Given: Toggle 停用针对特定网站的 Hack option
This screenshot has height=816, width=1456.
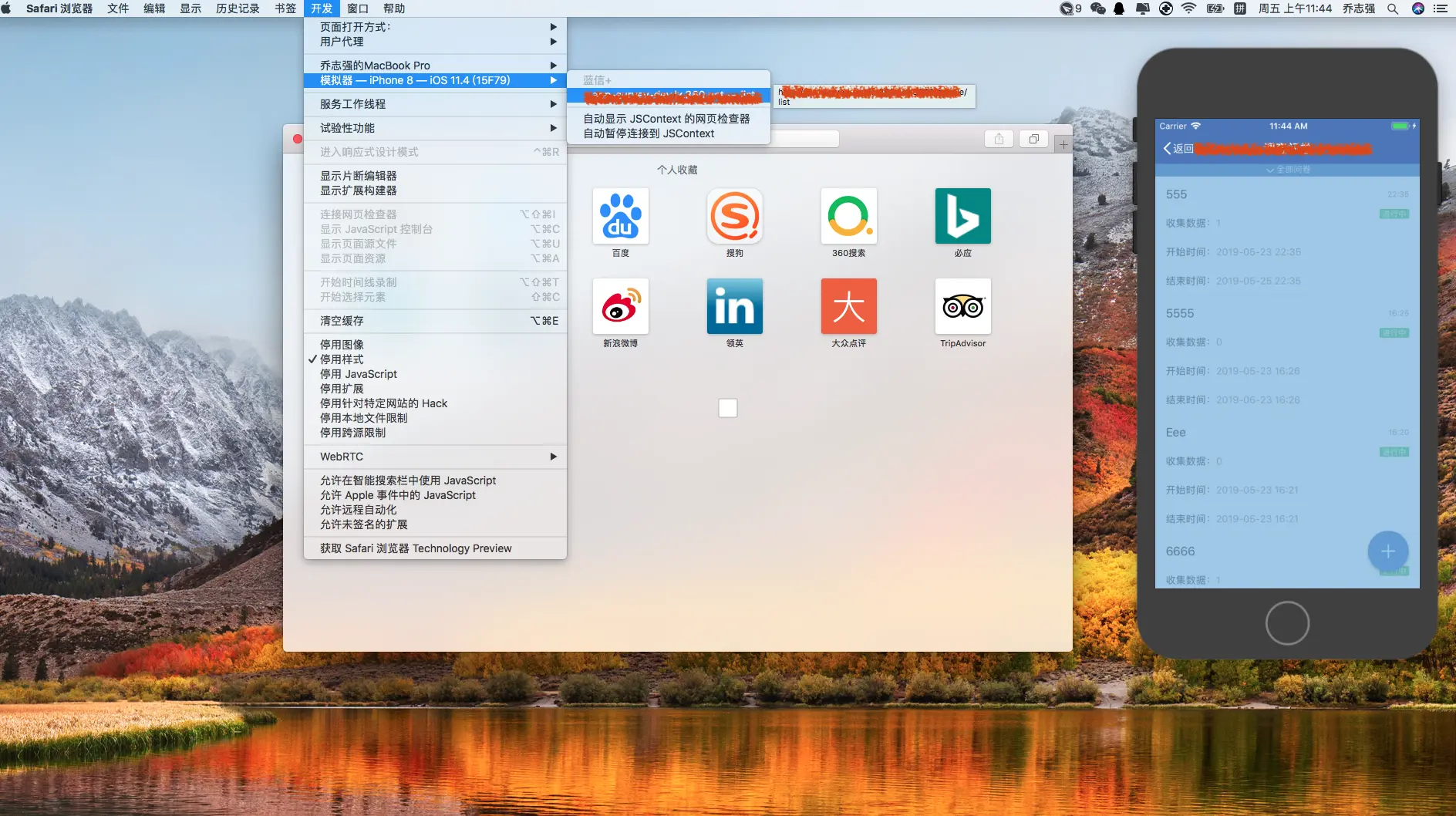Looking at the screenshot, I should [x=435, y=403].
